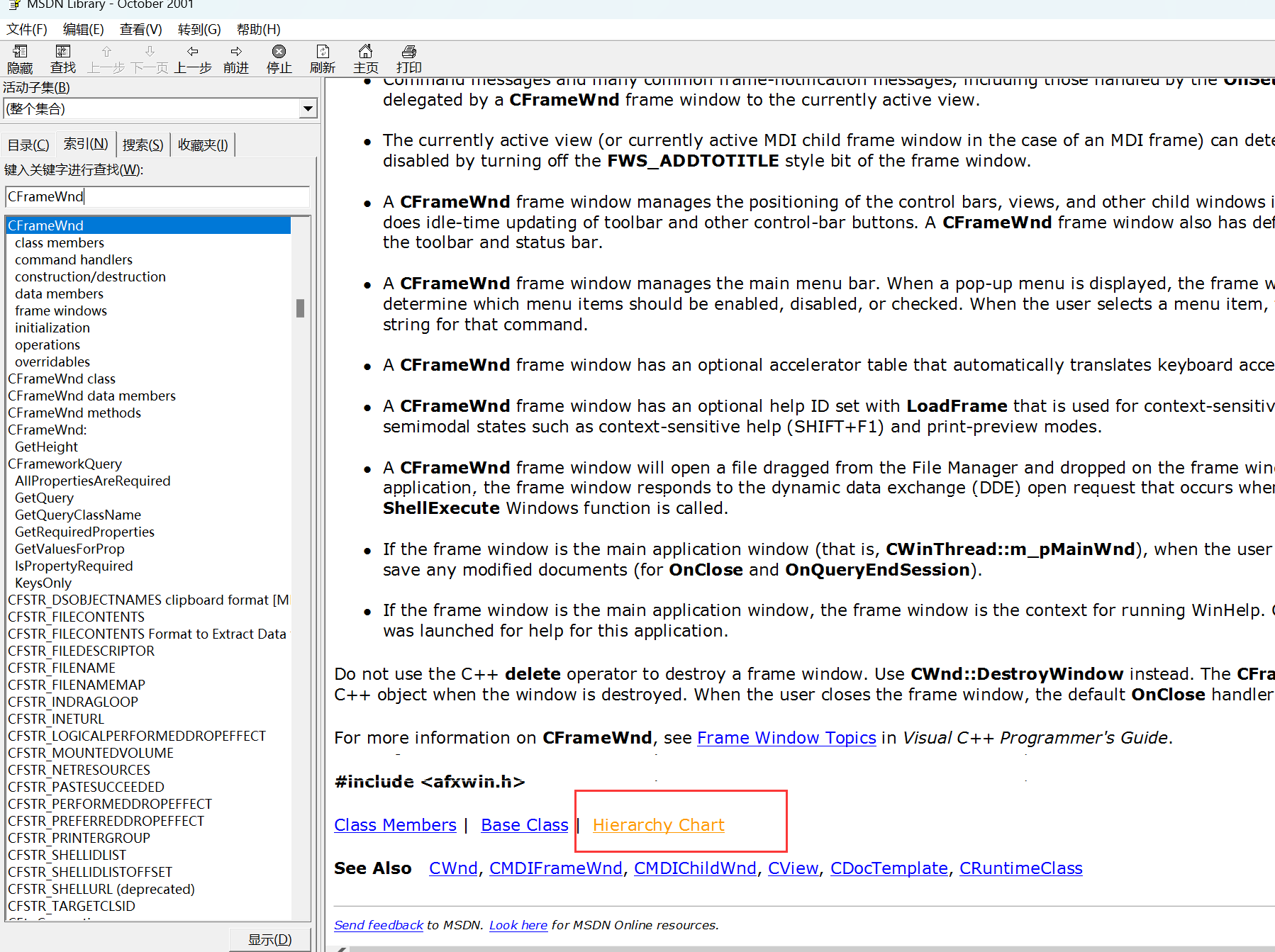Follow the CWnd See Also link
This screenshot has height=952, width=1275.
(453, 868)
